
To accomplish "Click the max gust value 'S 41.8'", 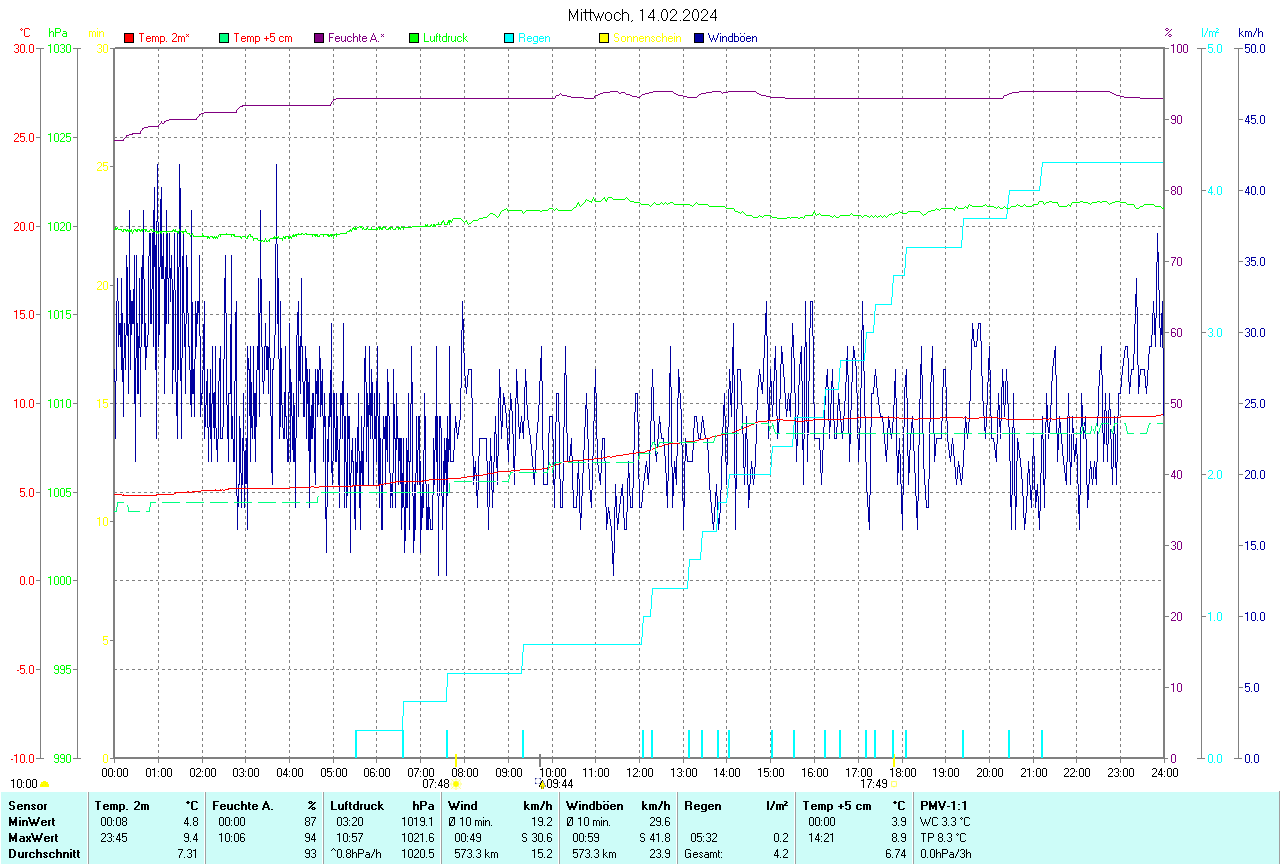I will [655, 837].
